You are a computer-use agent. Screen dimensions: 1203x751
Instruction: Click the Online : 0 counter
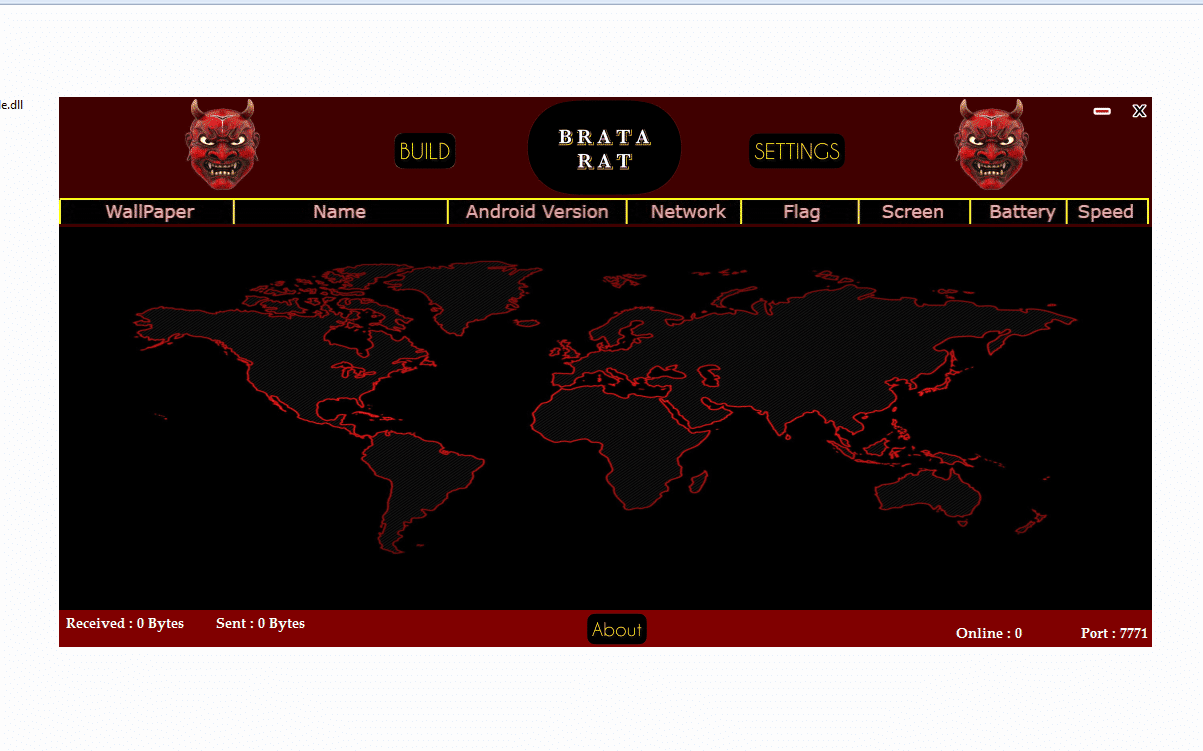(x=988, y=632)
